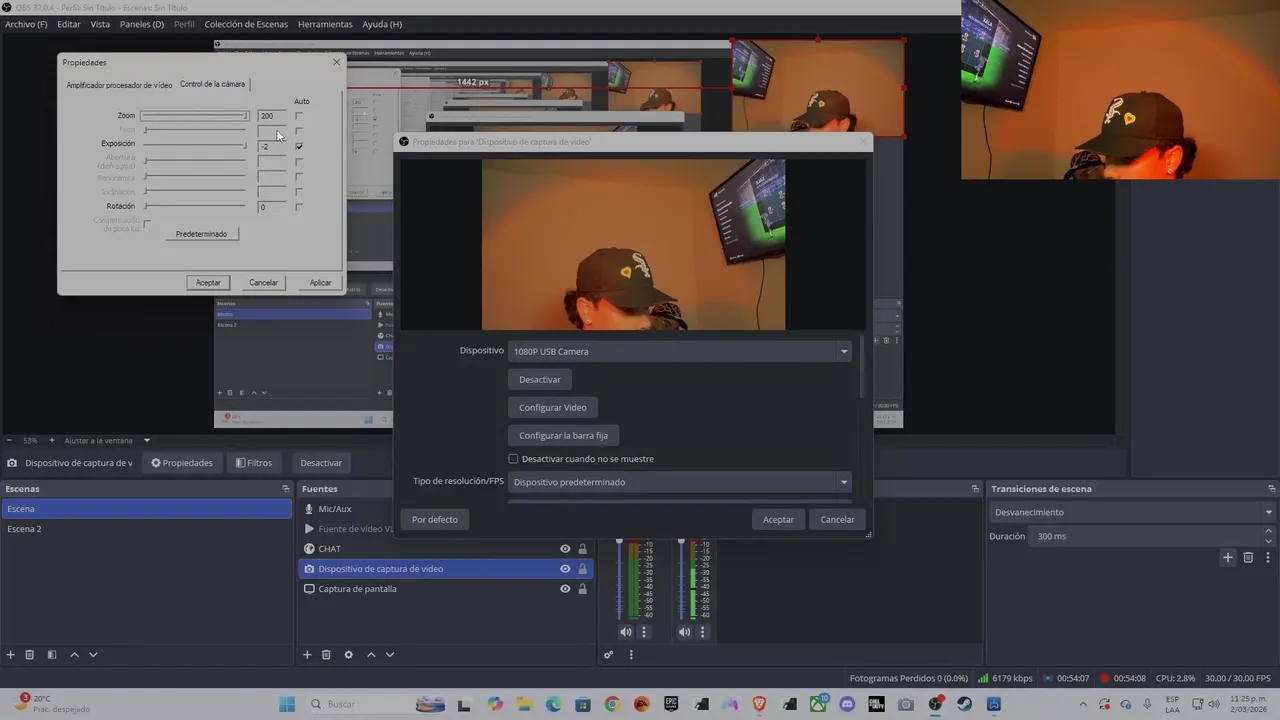Click the Zoom slider in camera control
The width and height of the screenshot is (1280, 720).
click(x=194, y=116)
